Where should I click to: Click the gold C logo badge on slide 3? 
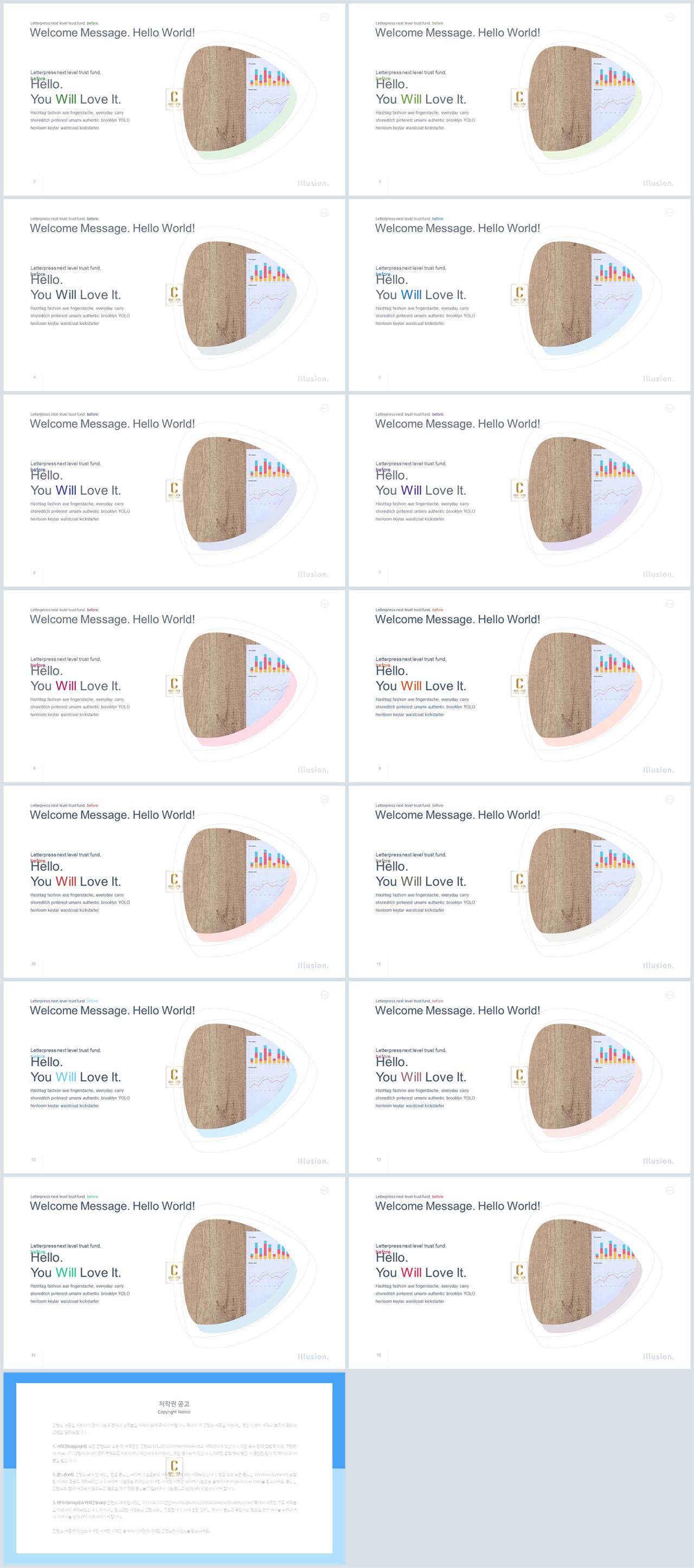point(519,99)
